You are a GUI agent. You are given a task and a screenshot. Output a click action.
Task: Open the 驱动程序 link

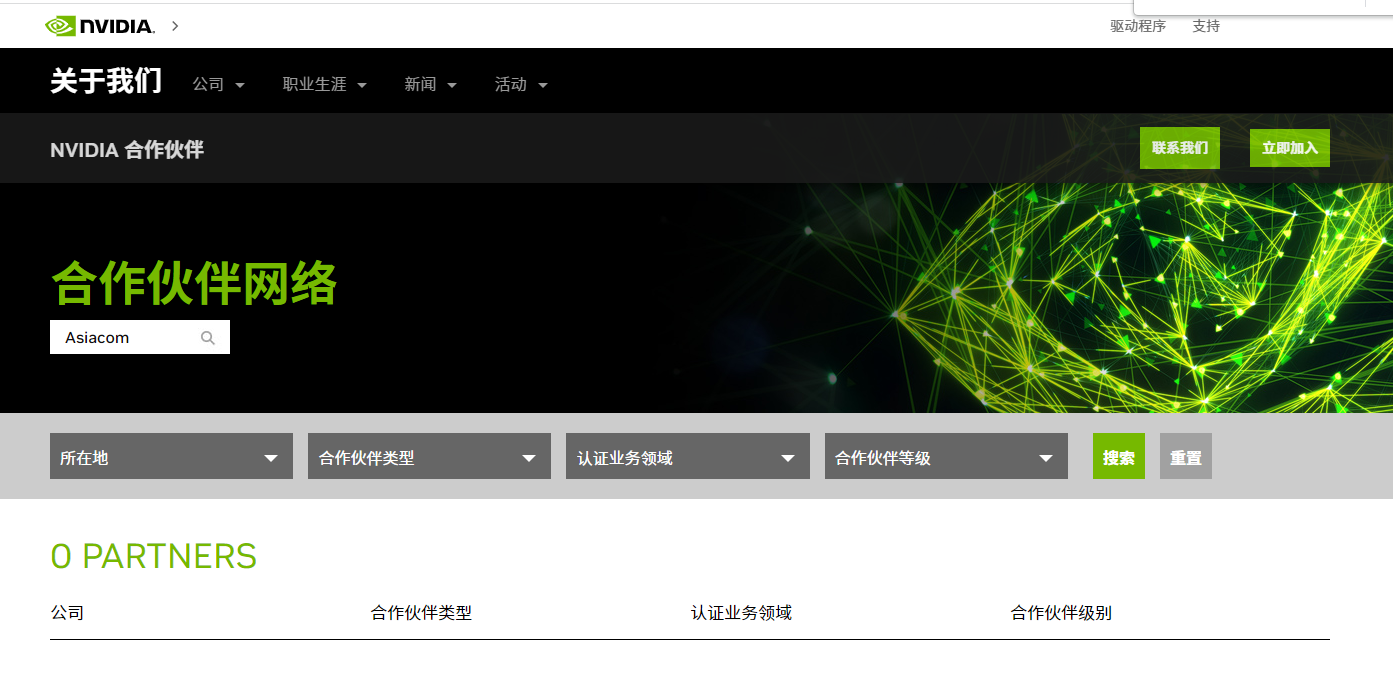(1138, 26)
